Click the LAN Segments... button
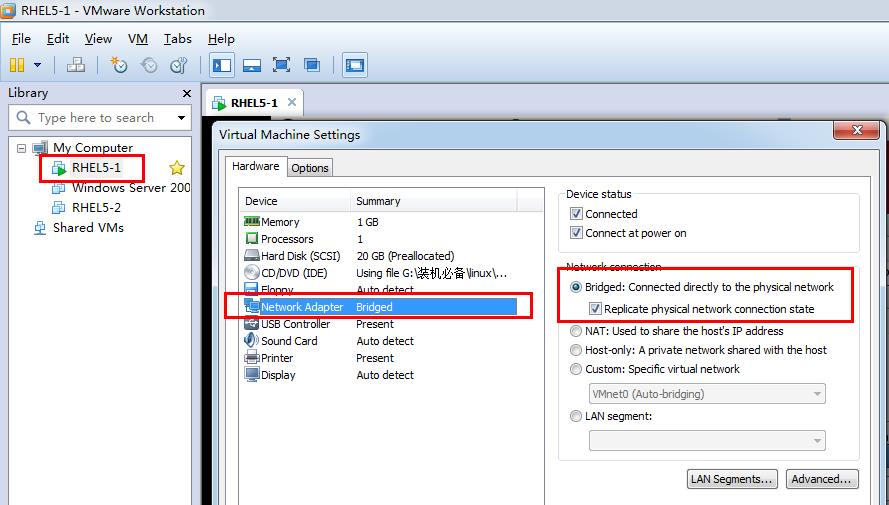Viewport: 889px width, 505px height. click(x=732, y=479)
